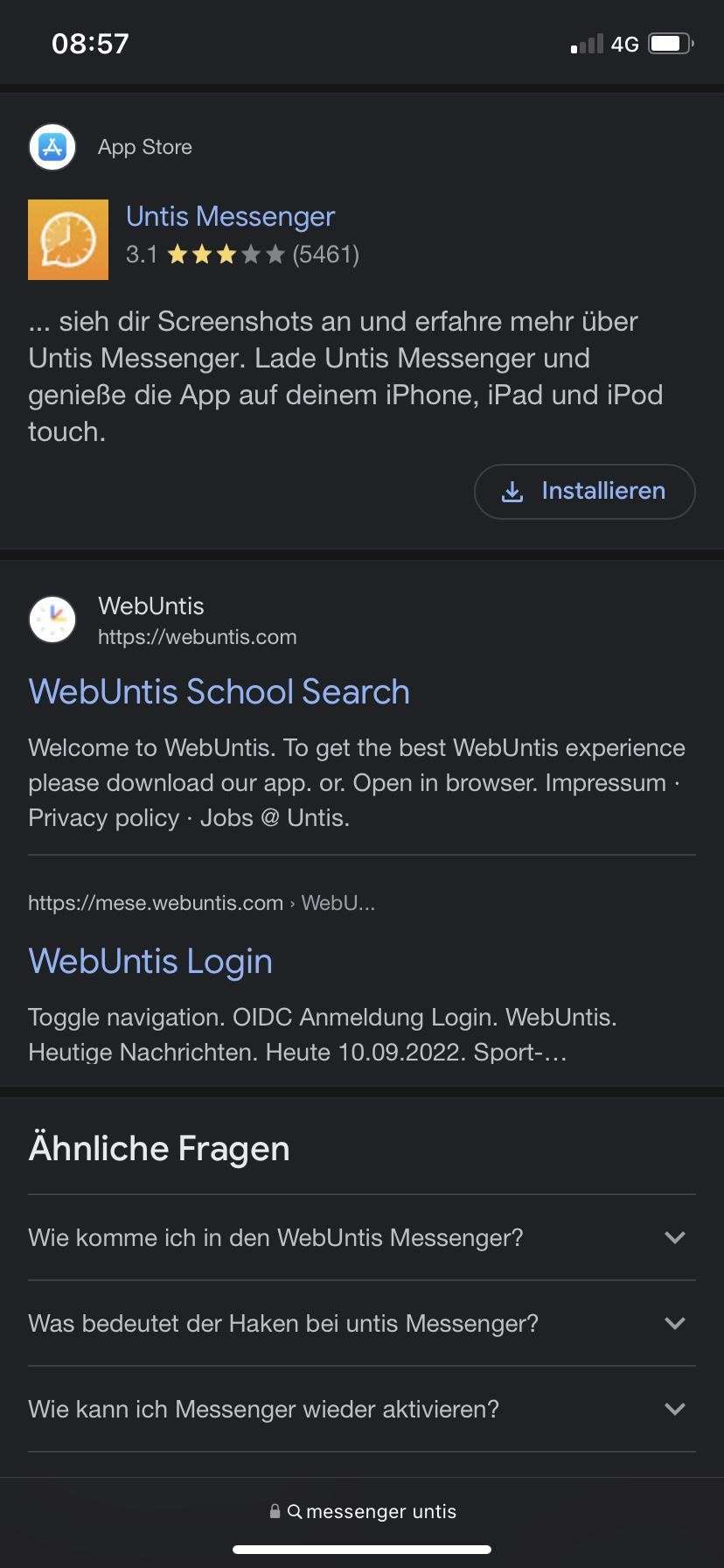The width and height of the screenshot is (724, 1568).
Task: Click the download arrow icon in Installieren
Action: (x=512, y=492)
